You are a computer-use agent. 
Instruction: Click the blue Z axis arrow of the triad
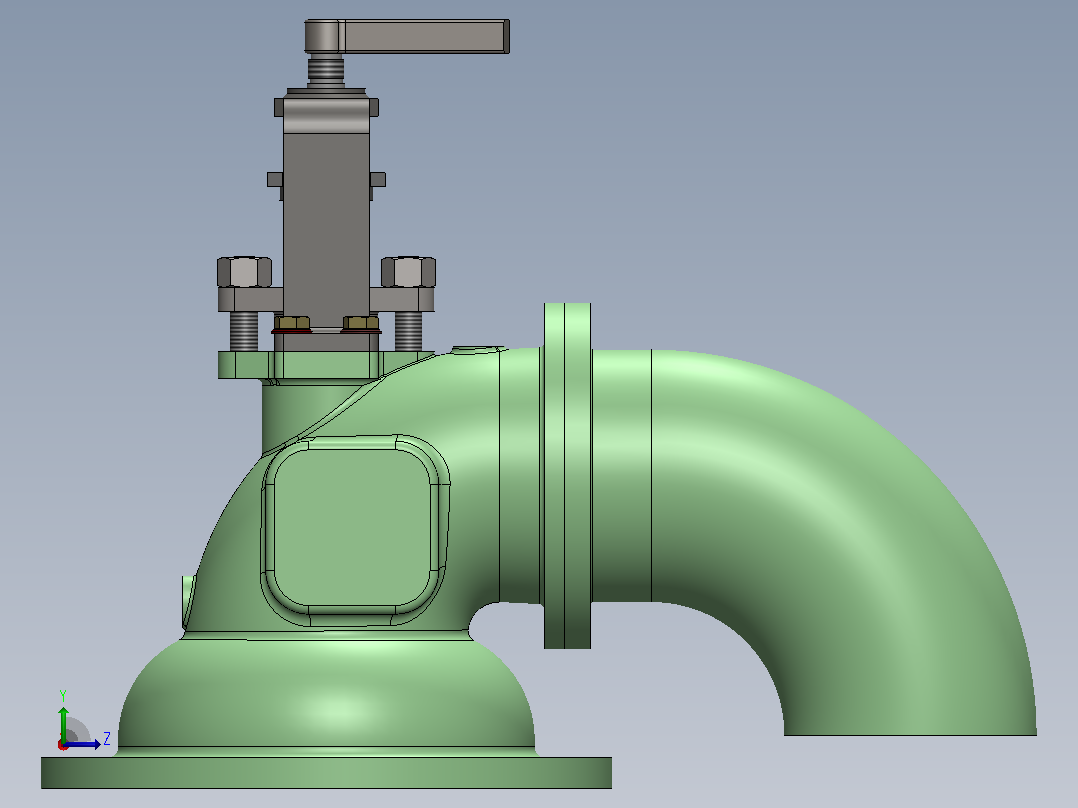84,744
